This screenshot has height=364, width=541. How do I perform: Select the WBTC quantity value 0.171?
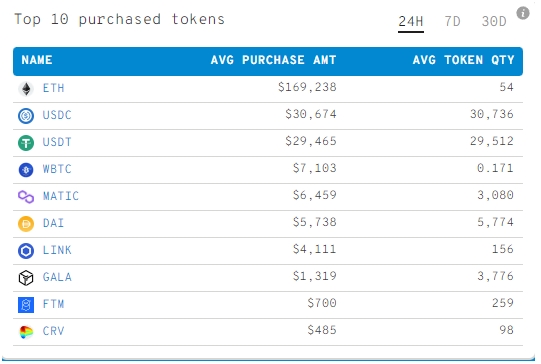[x=495, y=168]
